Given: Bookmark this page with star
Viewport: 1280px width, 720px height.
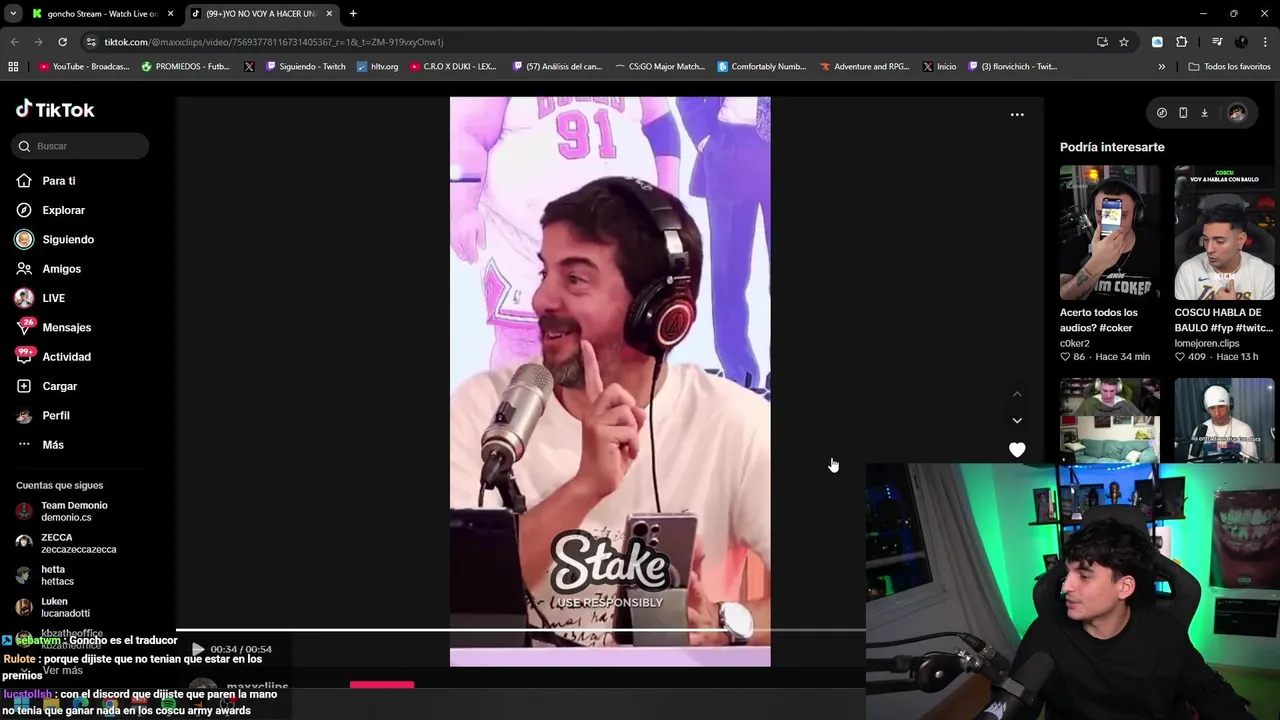Looking at the screenshot, I should pos(1124,42).
